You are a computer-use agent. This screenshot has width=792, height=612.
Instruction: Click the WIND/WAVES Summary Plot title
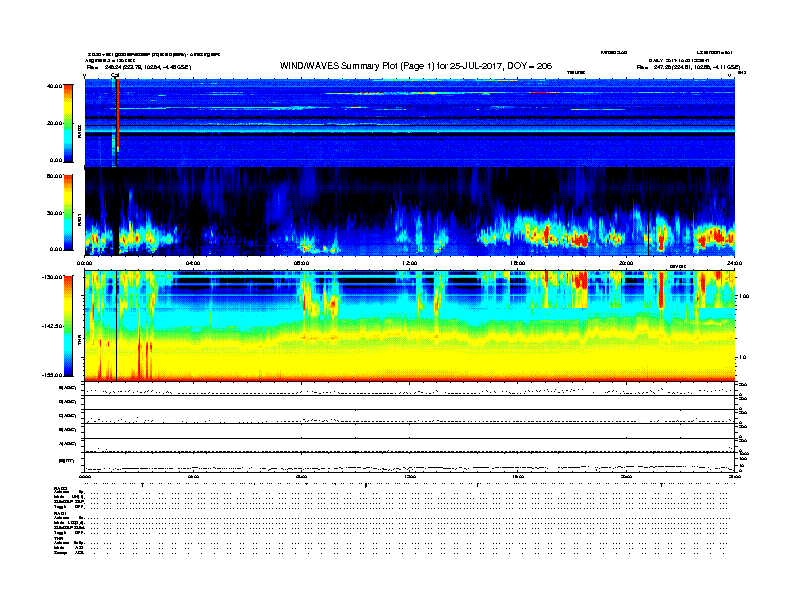click(x=416, y=66)
